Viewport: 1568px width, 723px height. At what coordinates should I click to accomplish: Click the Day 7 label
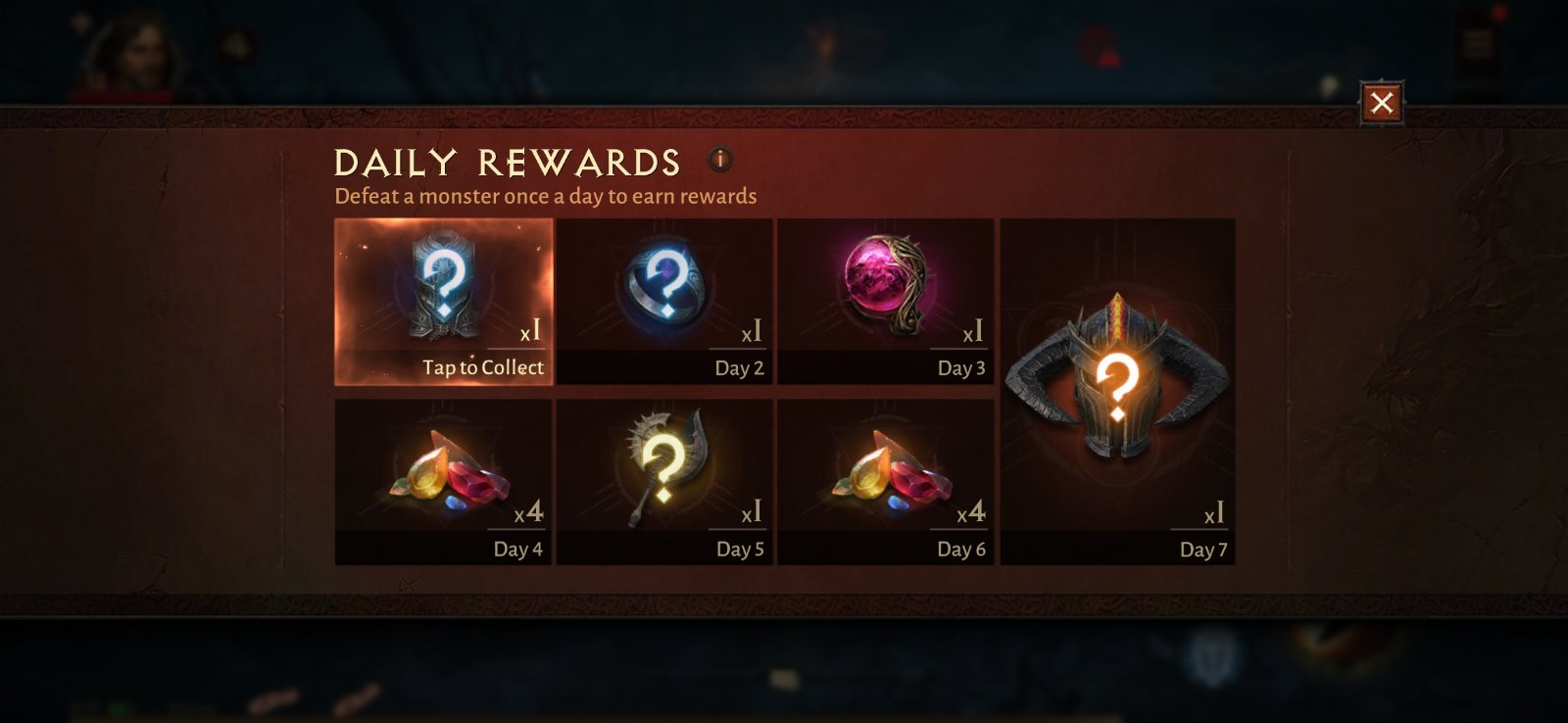tap(1203, 550)
